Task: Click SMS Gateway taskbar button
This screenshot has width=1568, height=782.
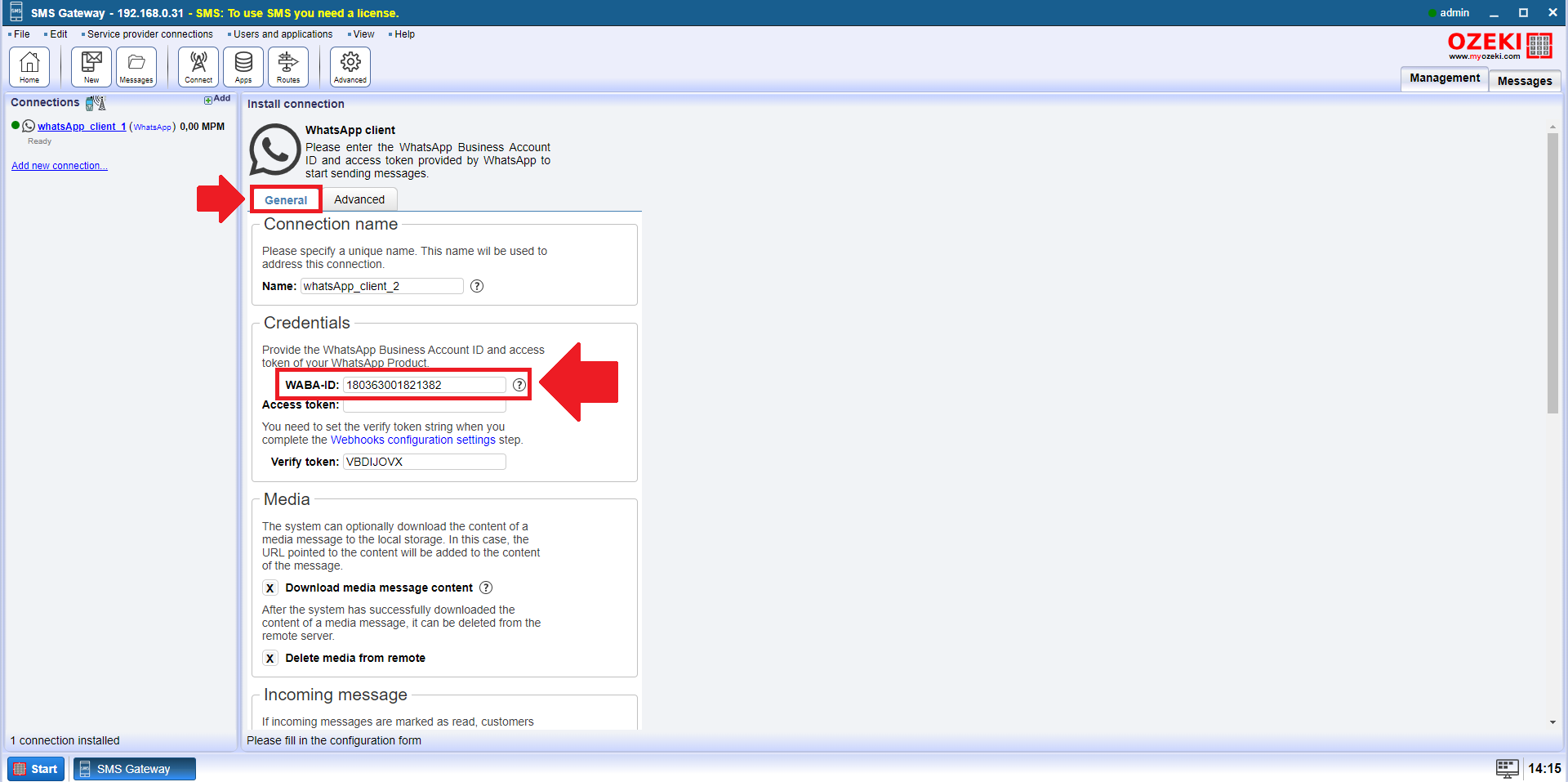Action: pos(135,769)
